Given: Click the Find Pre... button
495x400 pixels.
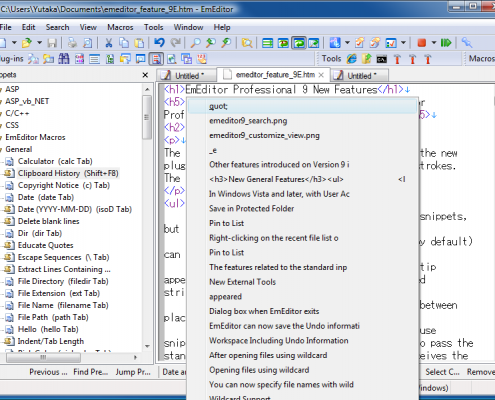Looking at the screenshot, I should 91,372.
